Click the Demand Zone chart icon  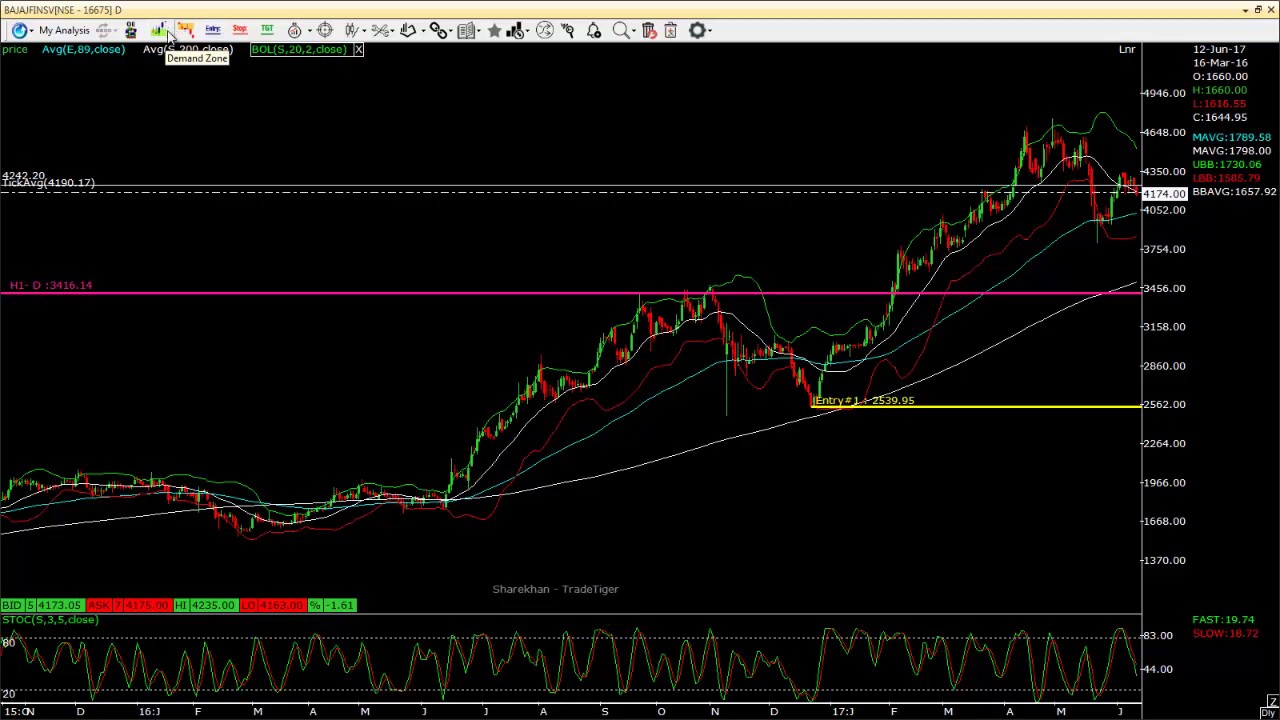click(159, 30)
